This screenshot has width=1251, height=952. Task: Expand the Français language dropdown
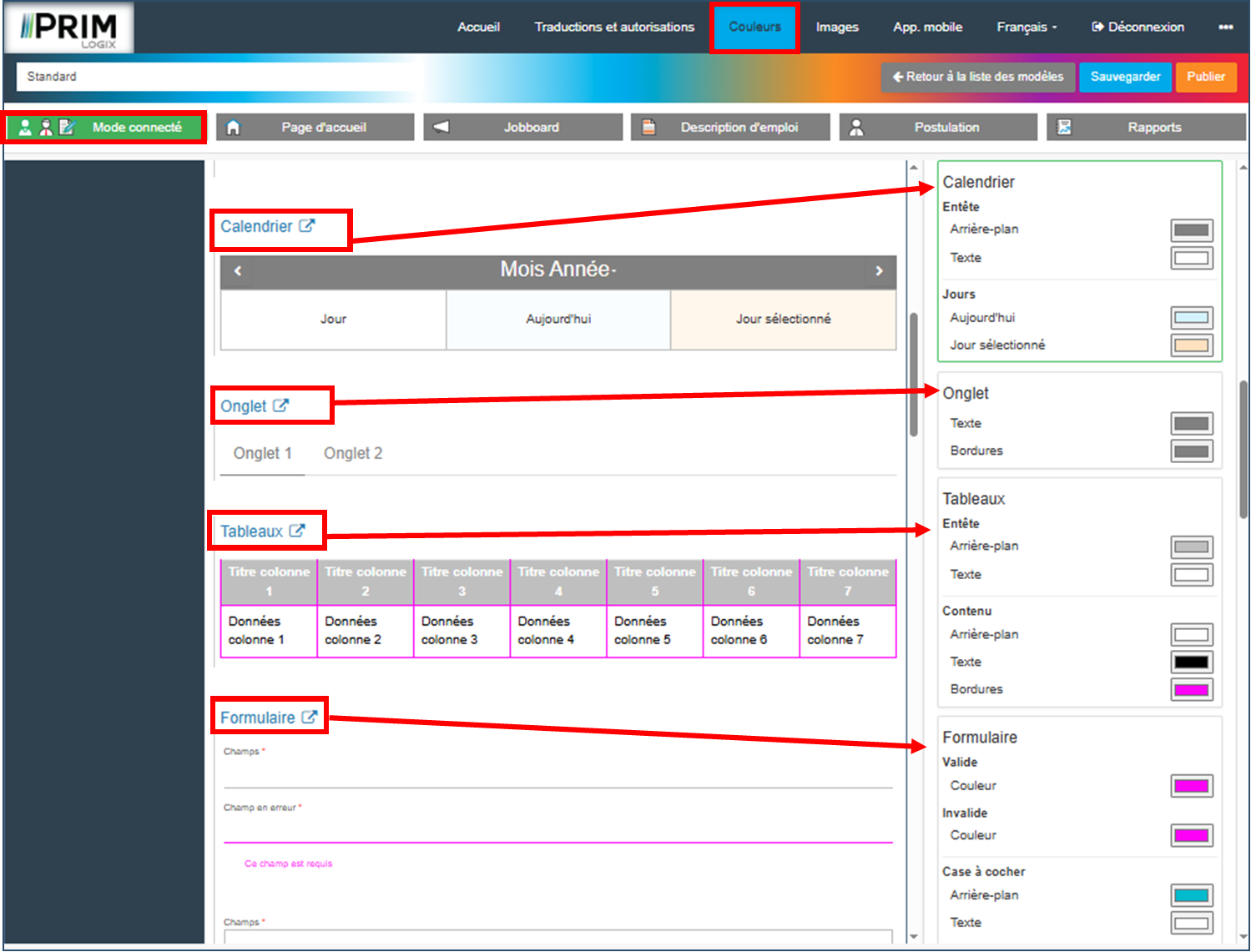tap(1027, 27)
